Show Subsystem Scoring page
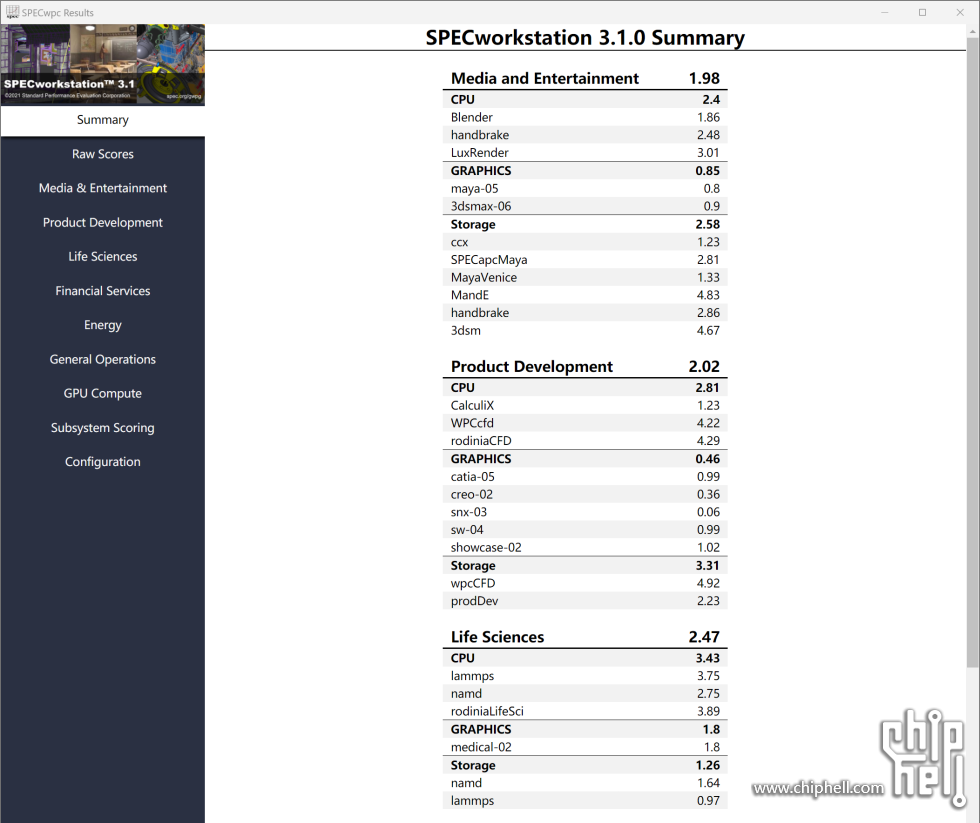 102,427
